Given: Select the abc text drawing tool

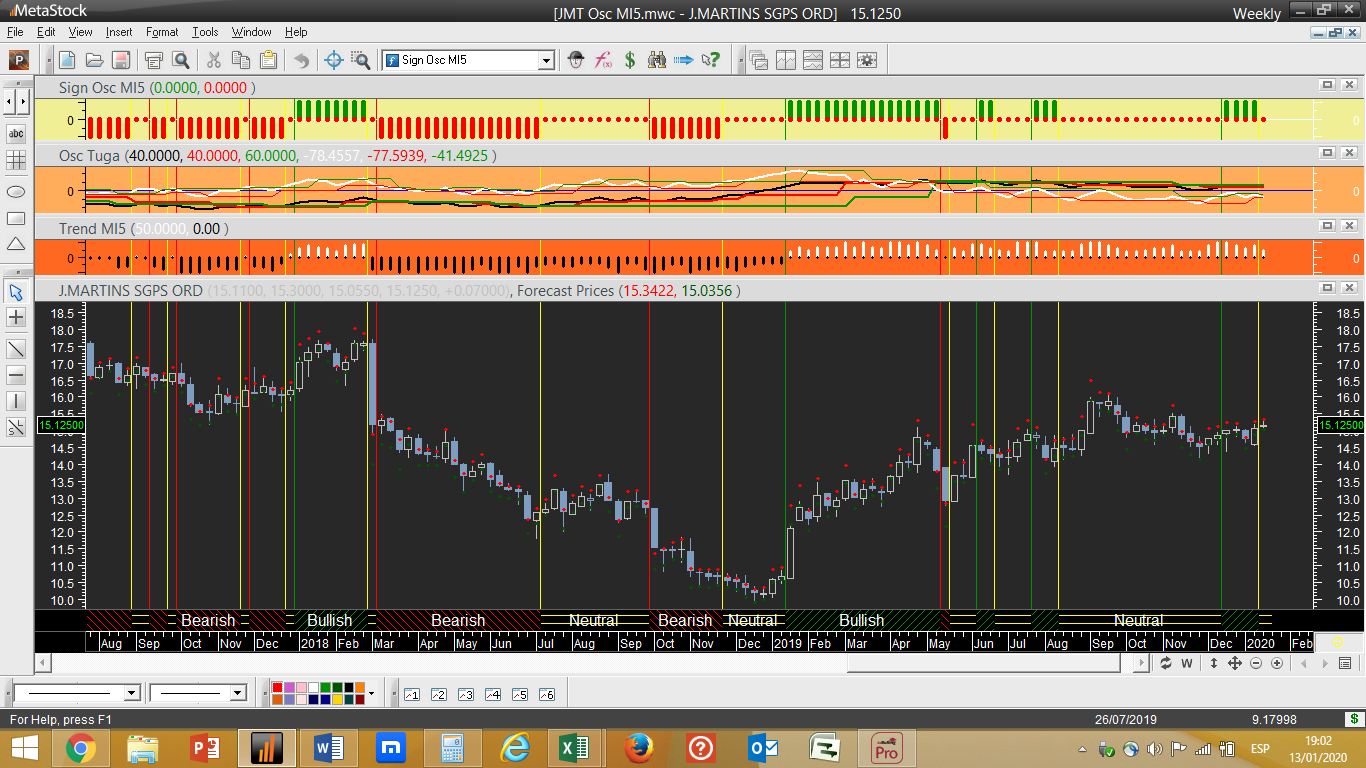Looking at the screenshot, I should [16, 133].
